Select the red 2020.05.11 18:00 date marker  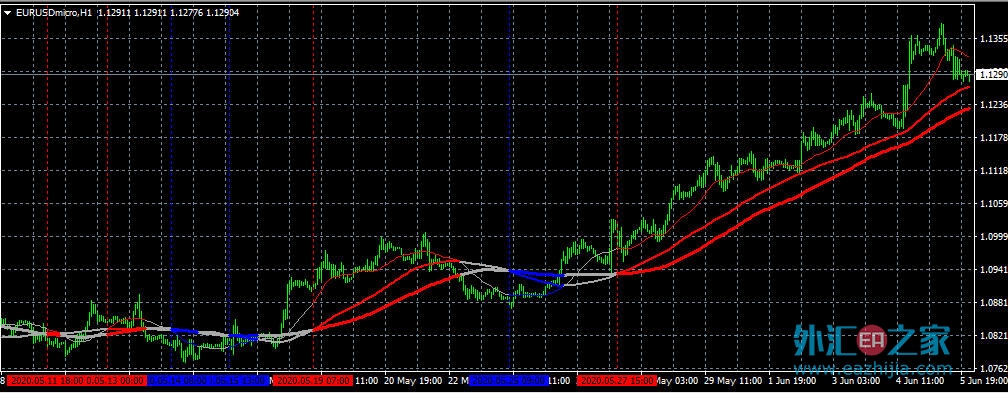[46, 381]
